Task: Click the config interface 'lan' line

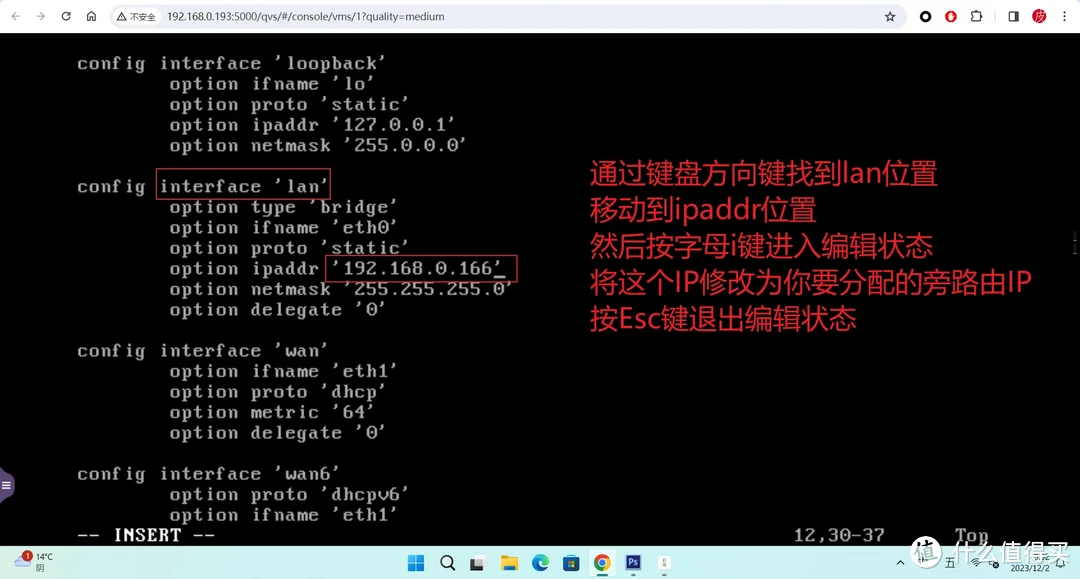Action: point(202,187)
